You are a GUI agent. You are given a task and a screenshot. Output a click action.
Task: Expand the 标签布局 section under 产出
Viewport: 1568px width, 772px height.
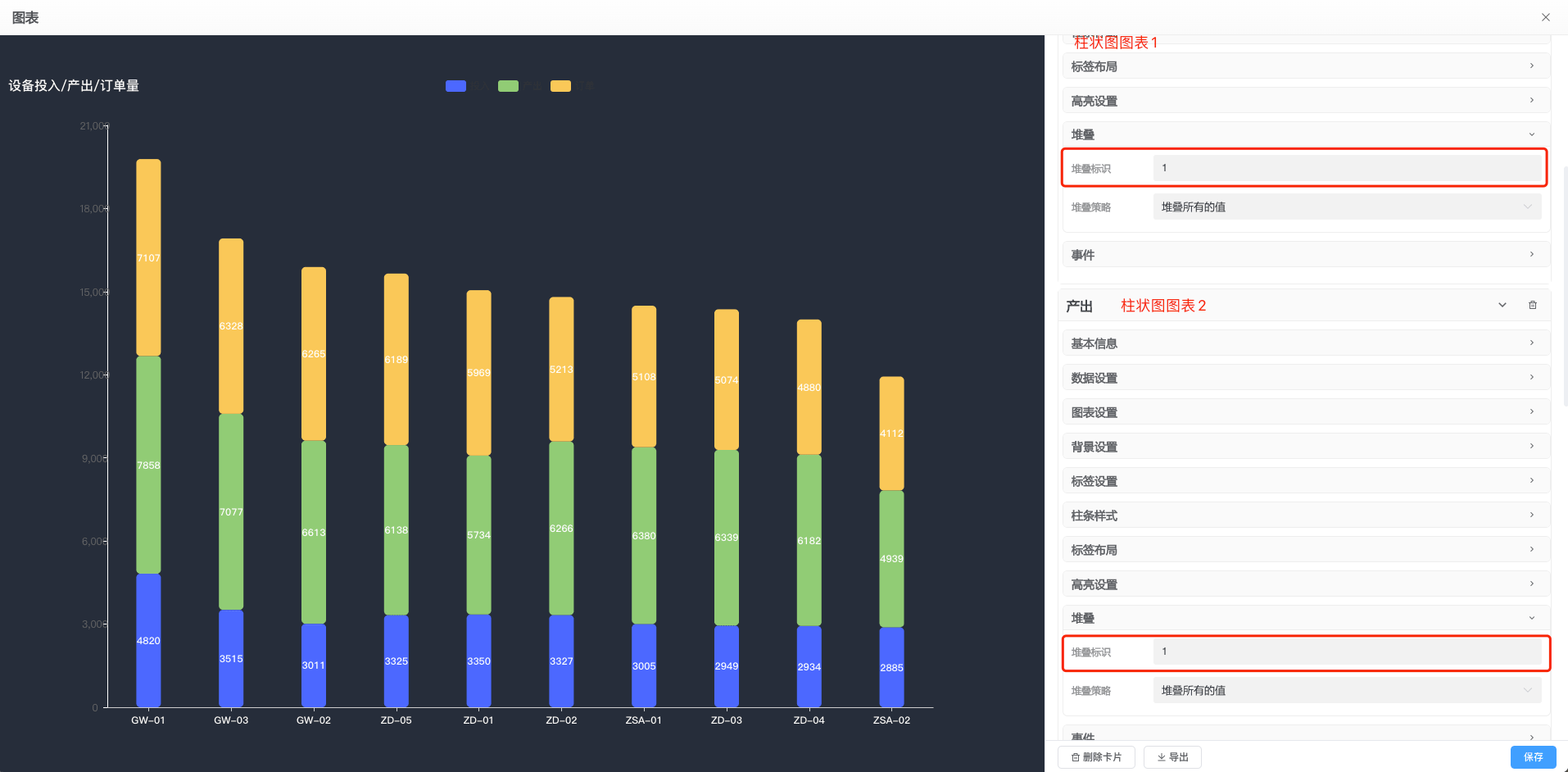(1305, 549)
